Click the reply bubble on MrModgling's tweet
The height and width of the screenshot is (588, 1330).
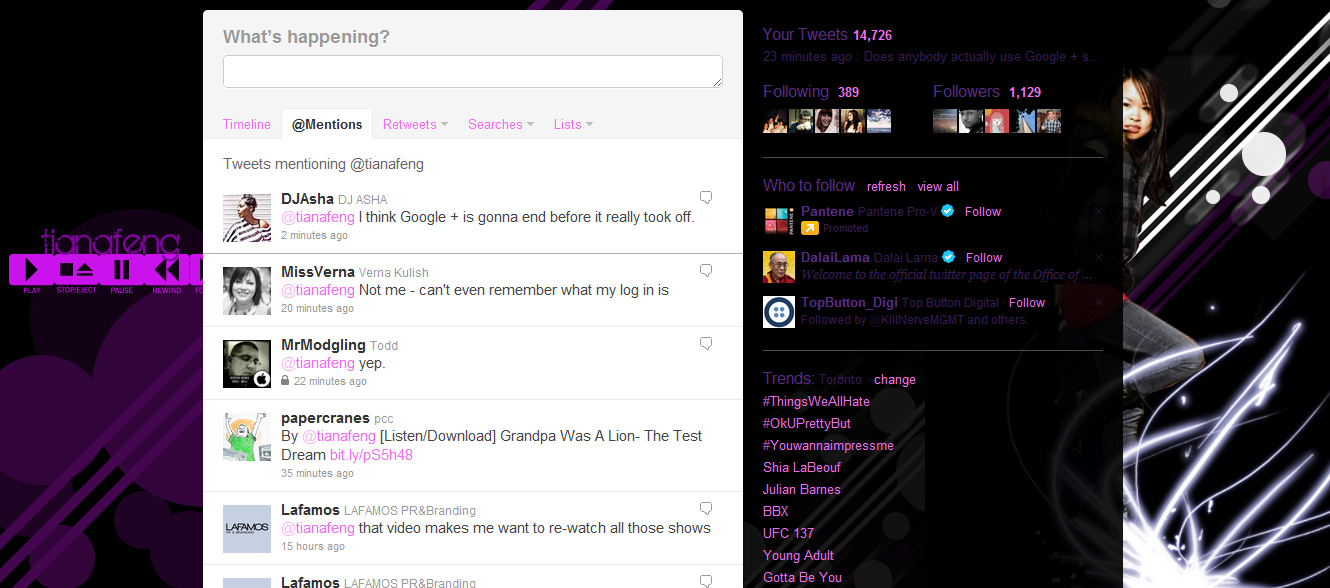[706, 344]
